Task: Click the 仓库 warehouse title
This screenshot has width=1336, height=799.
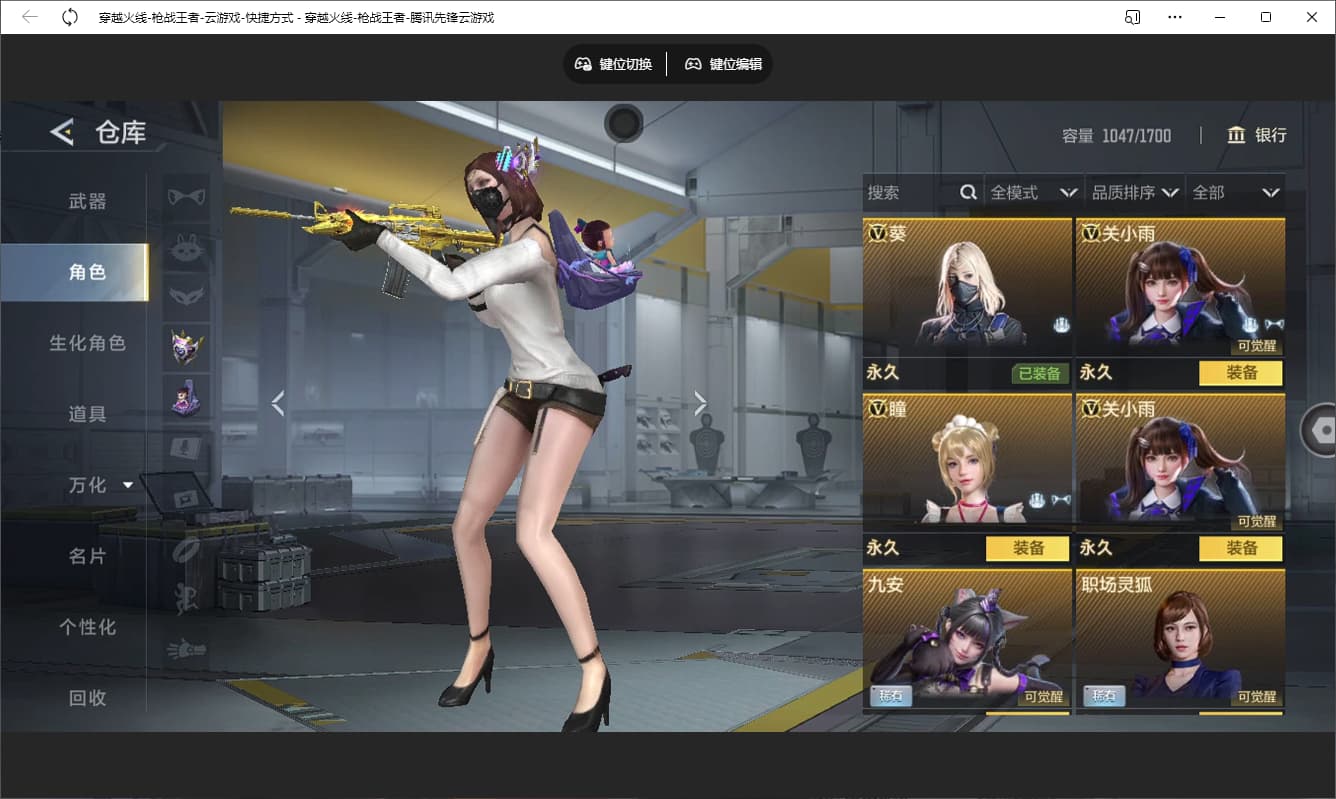Action: coord(121,132)
